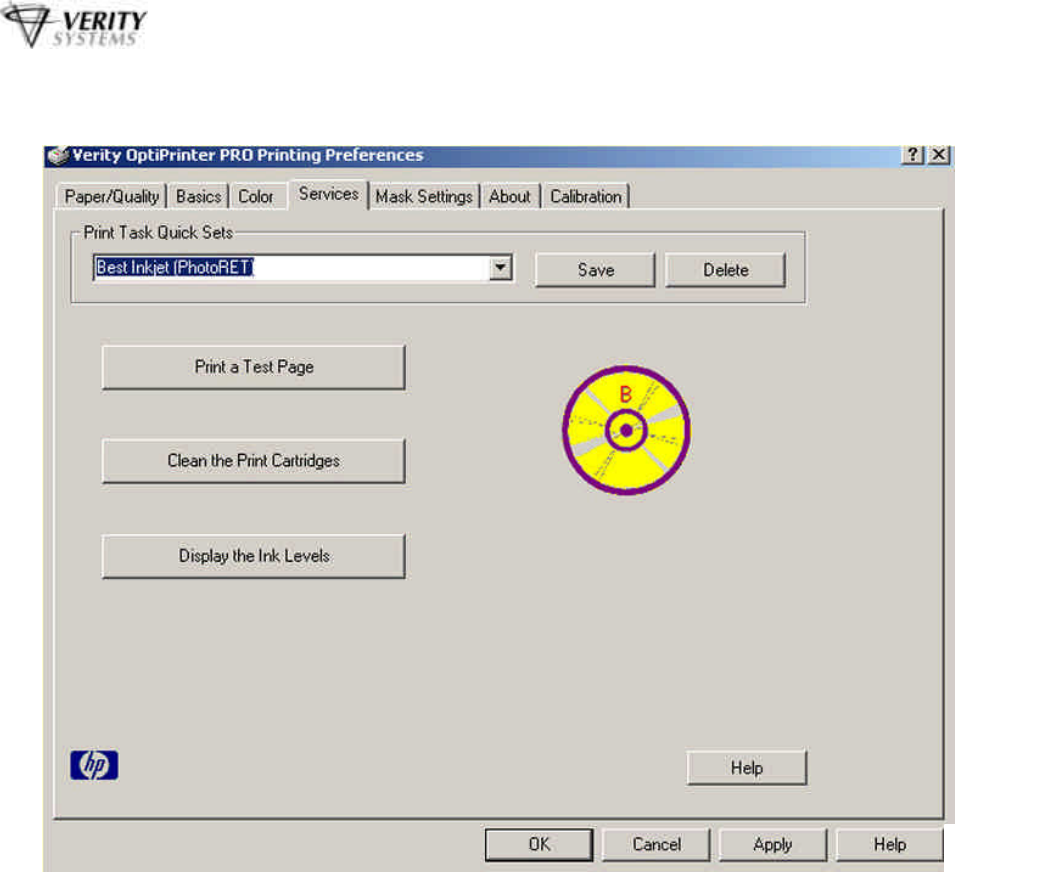Image resolution: width=1055 pixels, height=880 pixels.
Task: Open Help beside the Apply button
Action: point(889,844)
